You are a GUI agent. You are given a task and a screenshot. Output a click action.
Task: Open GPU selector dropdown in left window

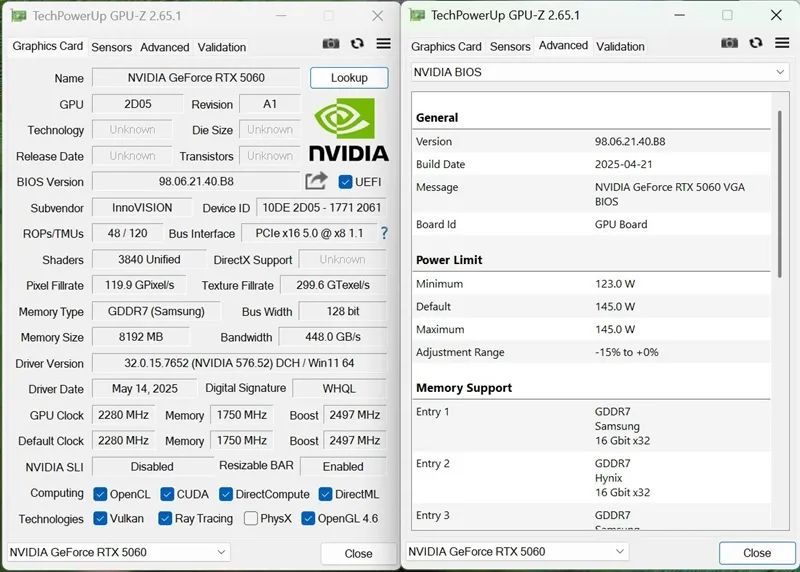coord(118,552)
